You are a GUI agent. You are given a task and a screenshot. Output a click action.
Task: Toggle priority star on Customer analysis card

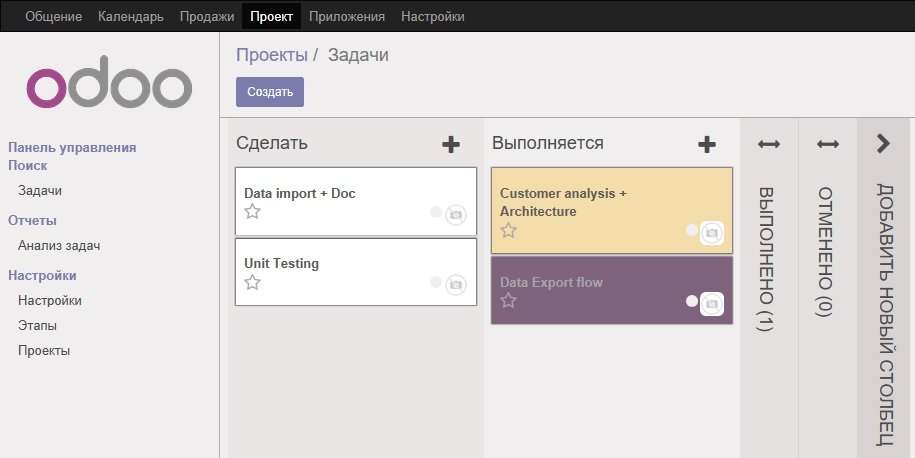click(x=508, y=230)
